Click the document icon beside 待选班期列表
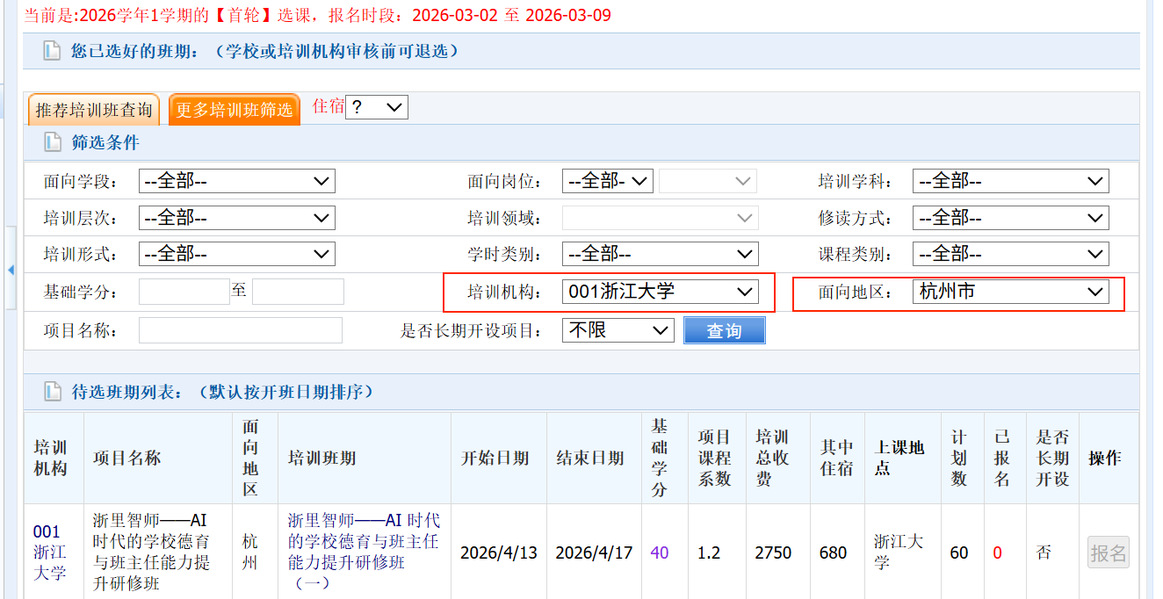The height and width of the screenshot is (599, 1163). [x=51, y=392]
